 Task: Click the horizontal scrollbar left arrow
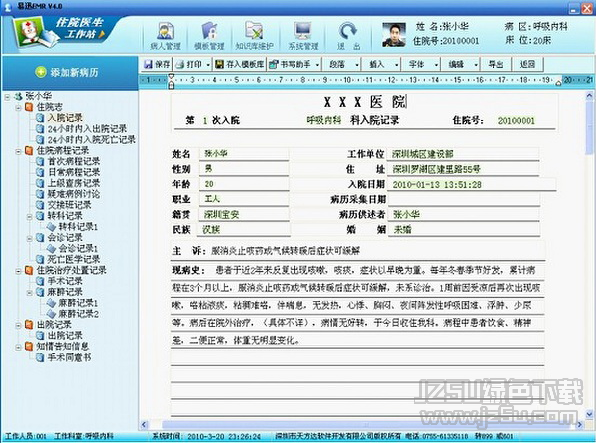144,424
